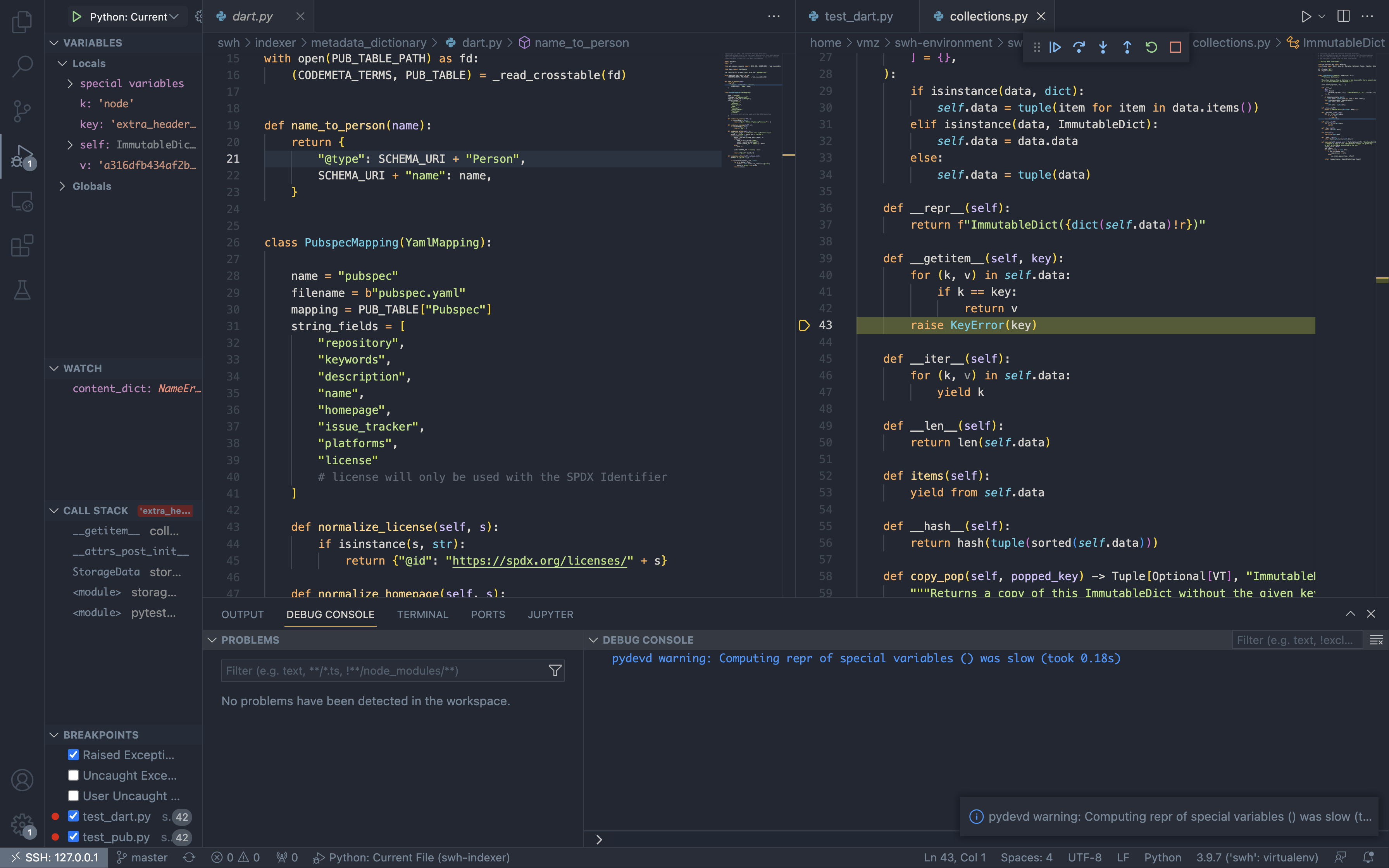The height and width of the screenshot is (868, 1389).
Task: Open the Remote Explorer view
Action: coord(22,201)
